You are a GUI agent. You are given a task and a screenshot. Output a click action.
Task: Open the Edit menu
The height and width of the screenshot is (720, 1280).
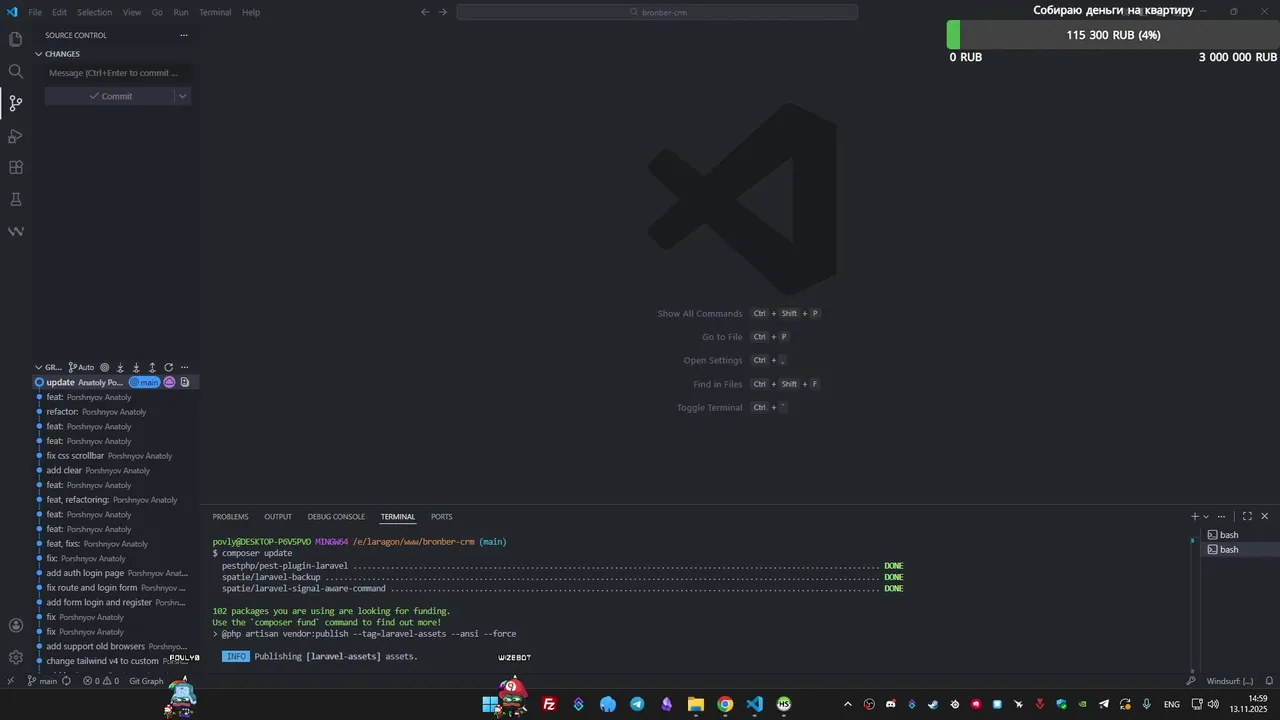point(60,12)
